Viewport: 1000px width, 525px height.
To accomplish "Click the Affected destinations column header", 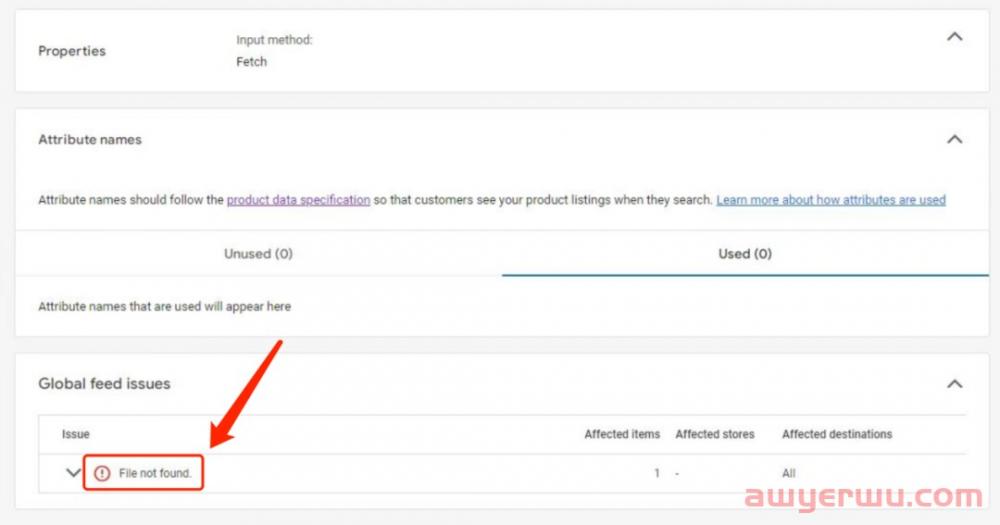I will click(x=837, y=434).
